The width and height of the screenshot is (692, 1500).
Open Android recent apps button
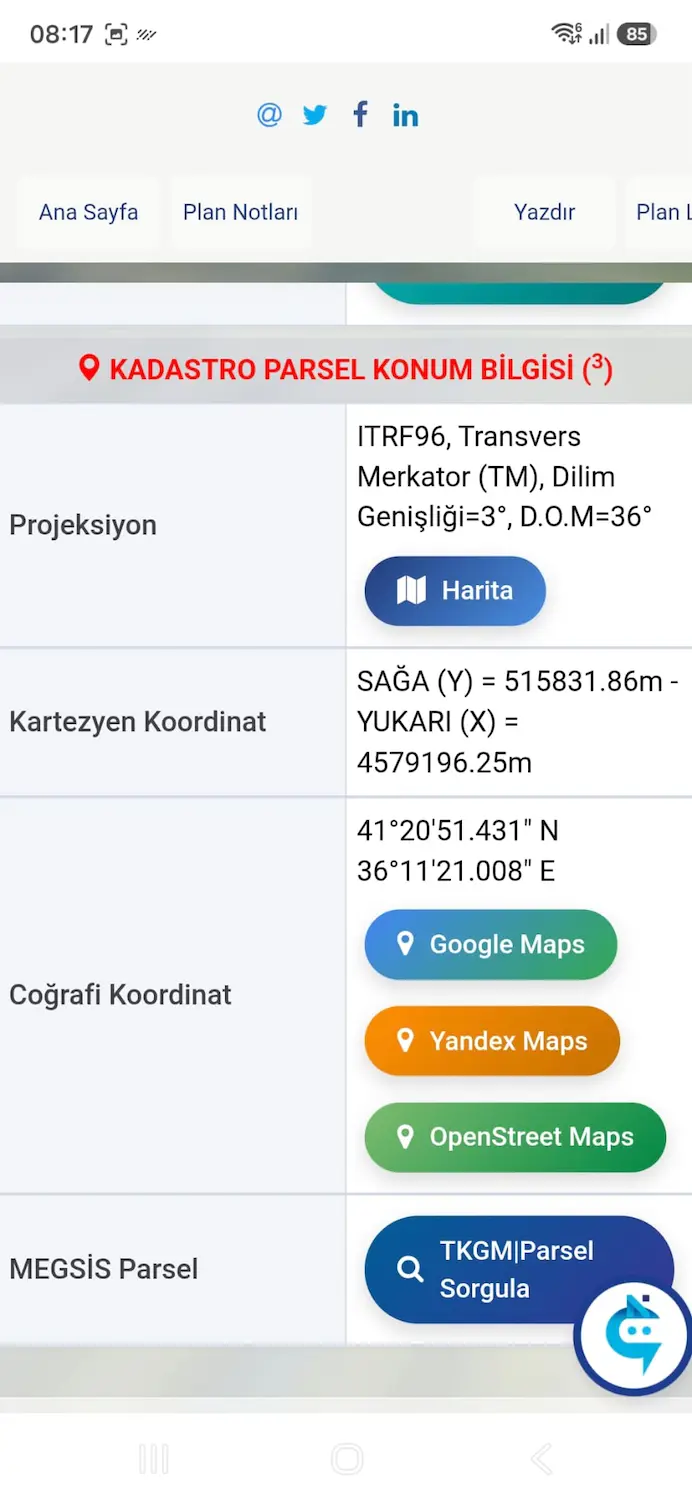153,1459
